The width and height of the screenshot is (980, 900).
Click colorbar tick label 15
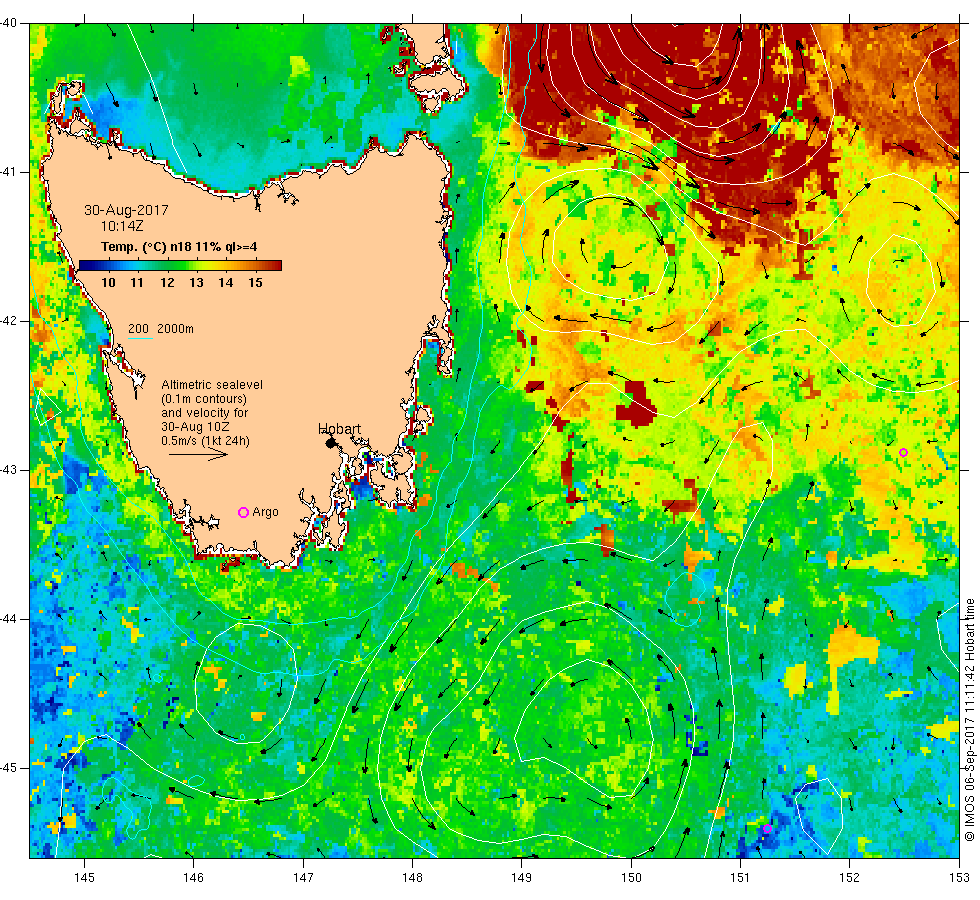tap(255, 282)
